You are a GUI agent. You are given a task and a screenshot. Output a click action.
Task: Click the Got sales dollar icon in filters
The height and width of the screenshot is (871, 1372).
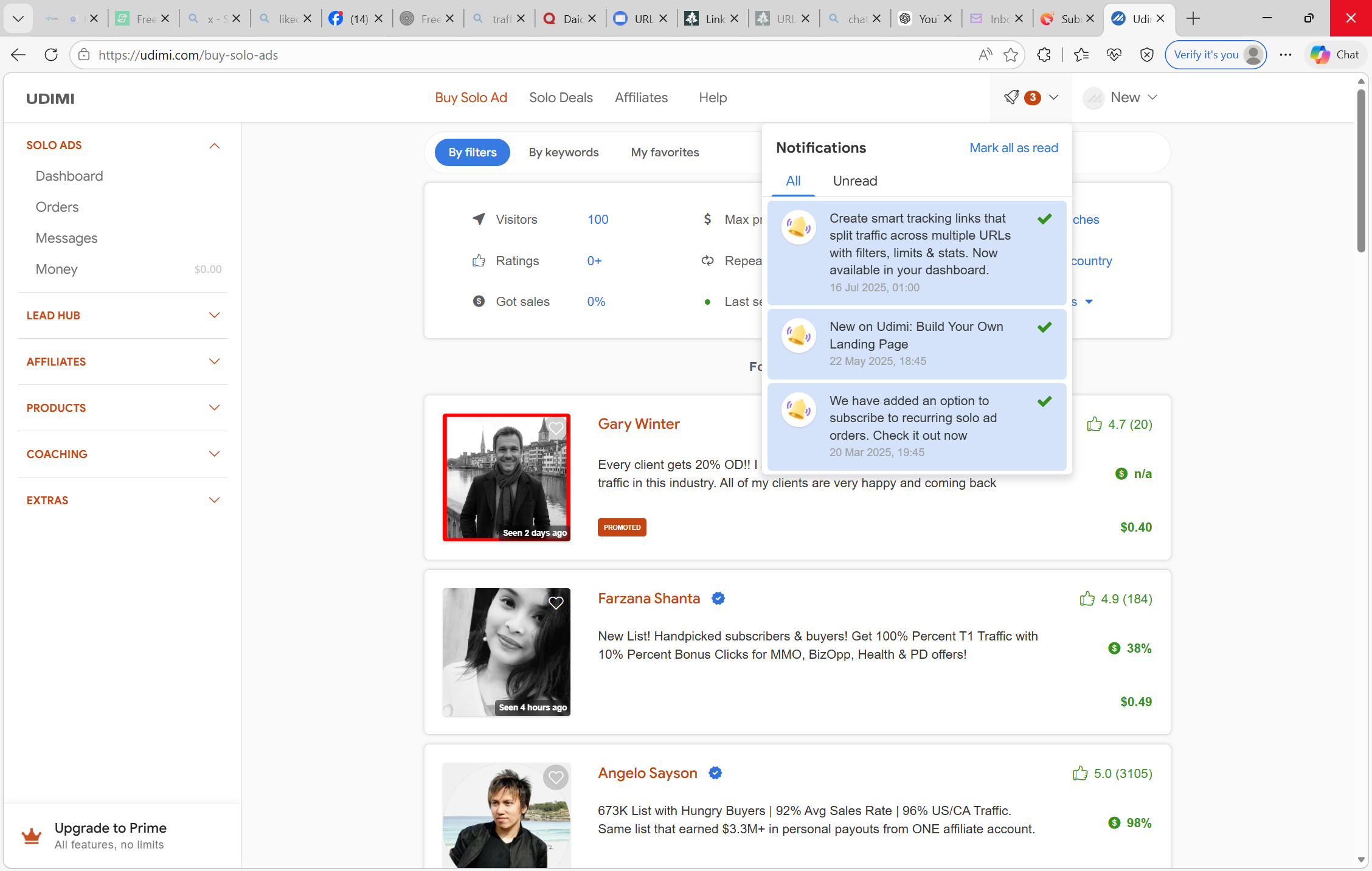(x=479, y=301)
